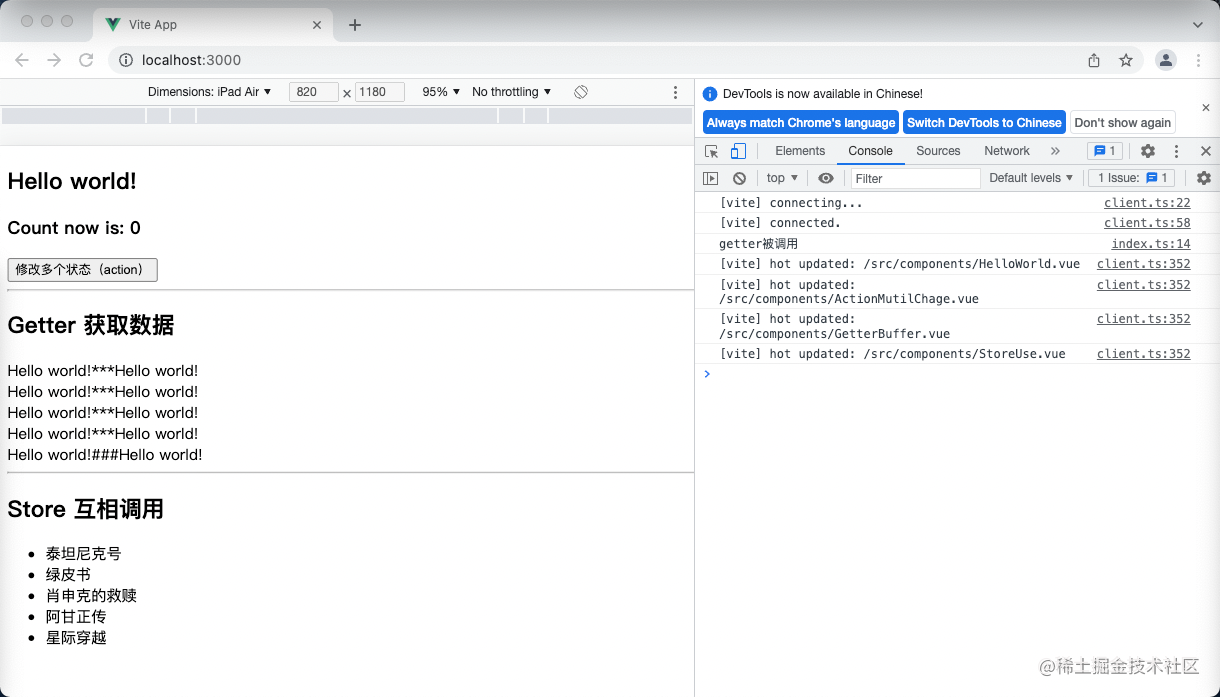Click the console prompt caret
The width and height of the screenshot is (1220, 697).
707,374
